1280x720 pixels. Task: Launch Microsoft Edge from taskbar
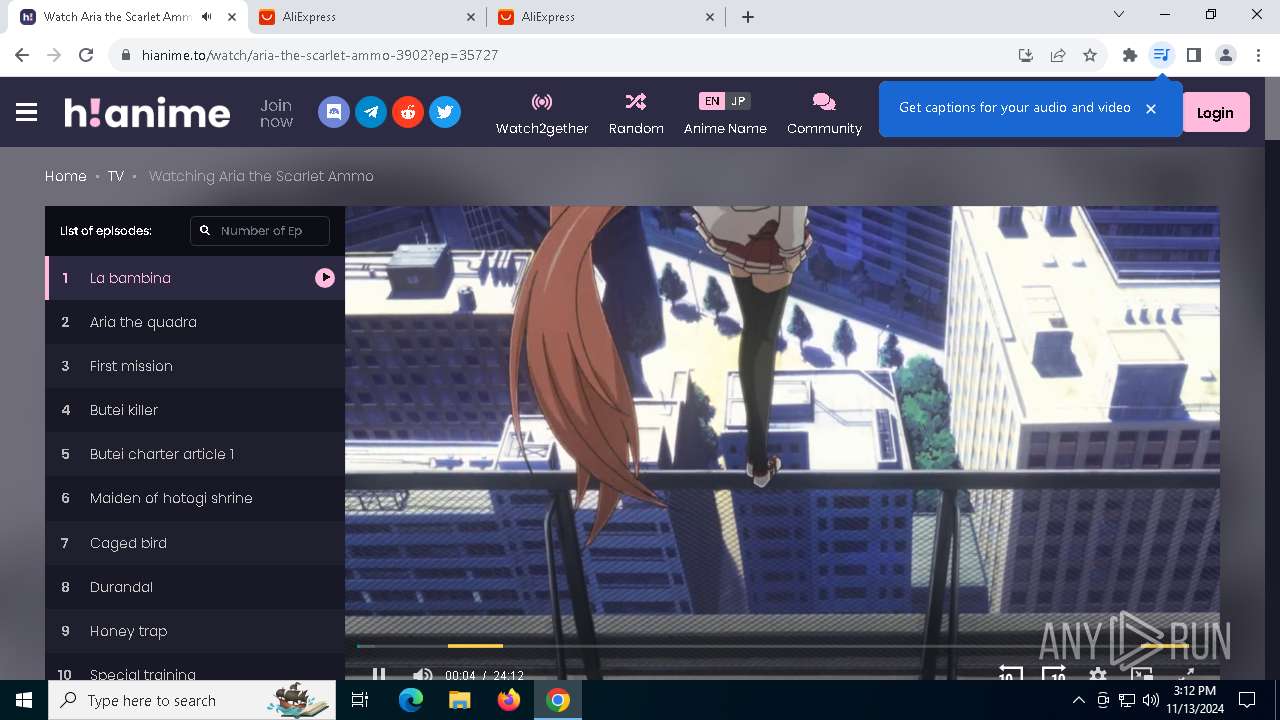click(x=411, y=700)
